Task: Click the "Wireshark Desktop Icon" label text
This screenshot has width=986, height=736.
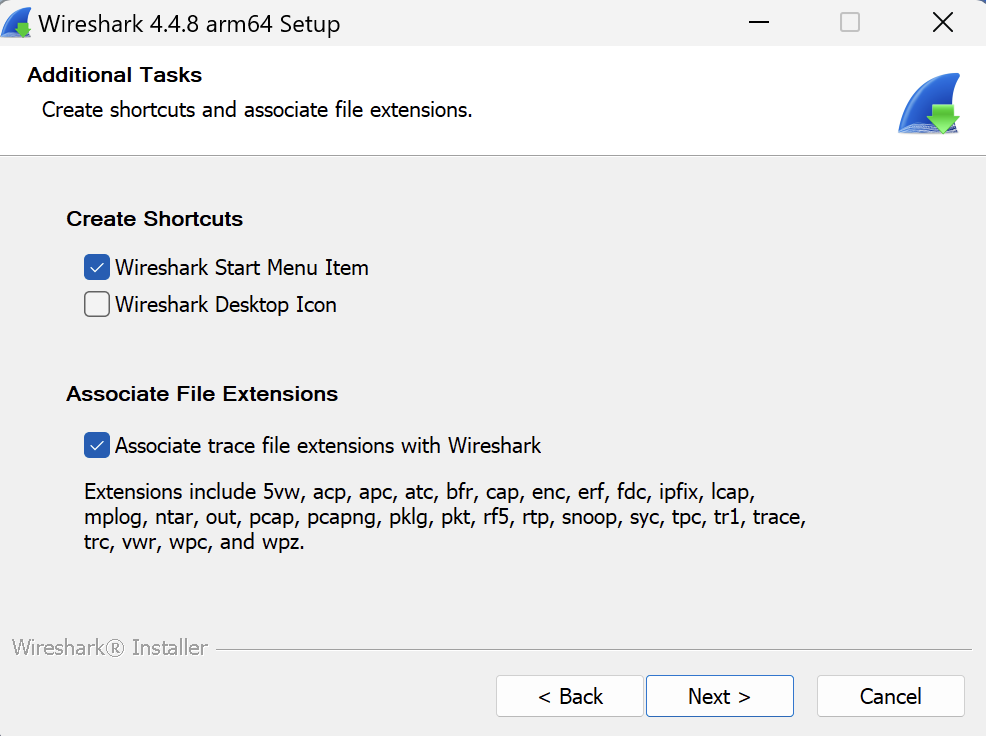Action: tap(226, 305)
